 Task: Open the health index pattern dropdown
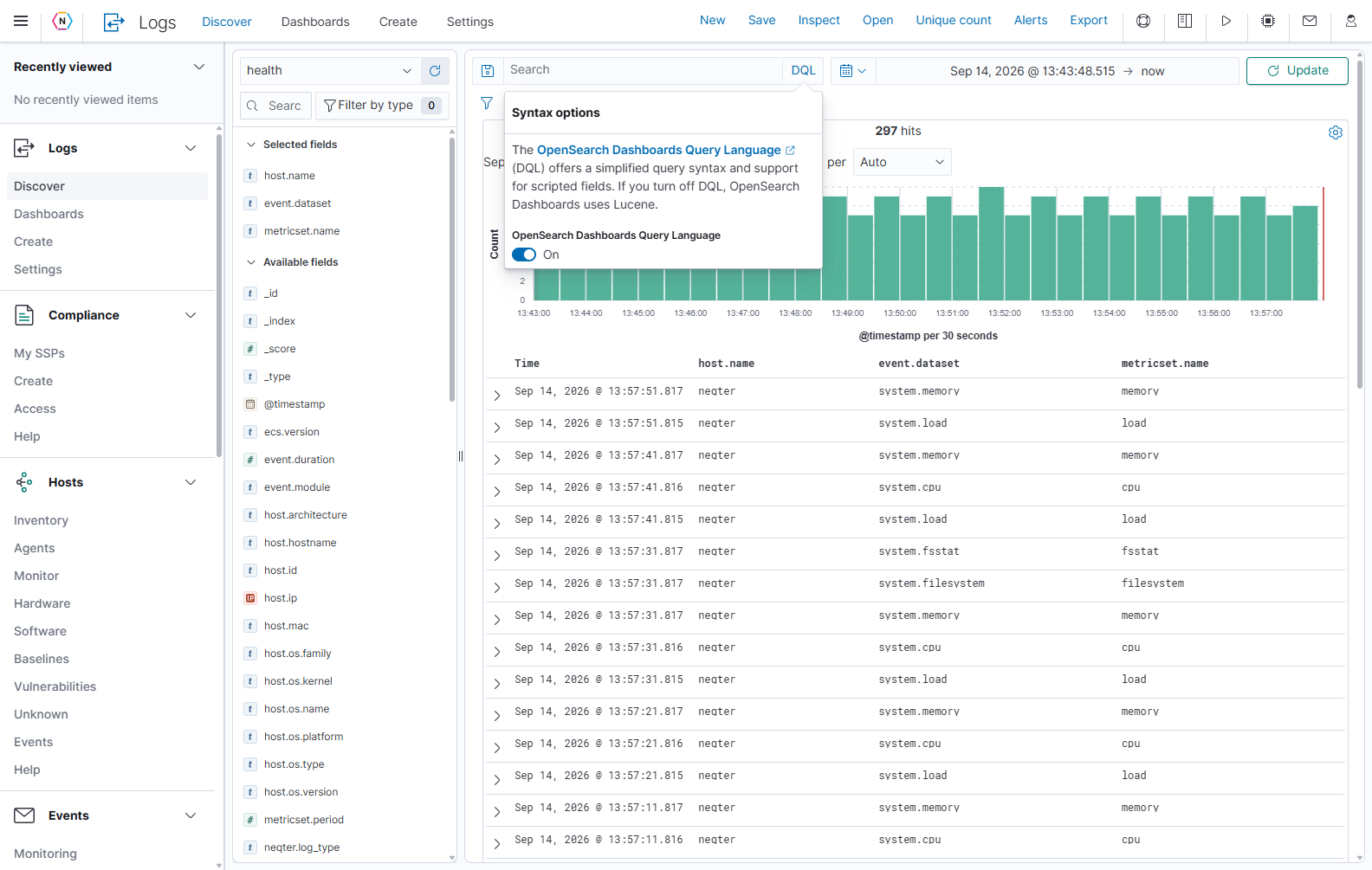(330, 71)
